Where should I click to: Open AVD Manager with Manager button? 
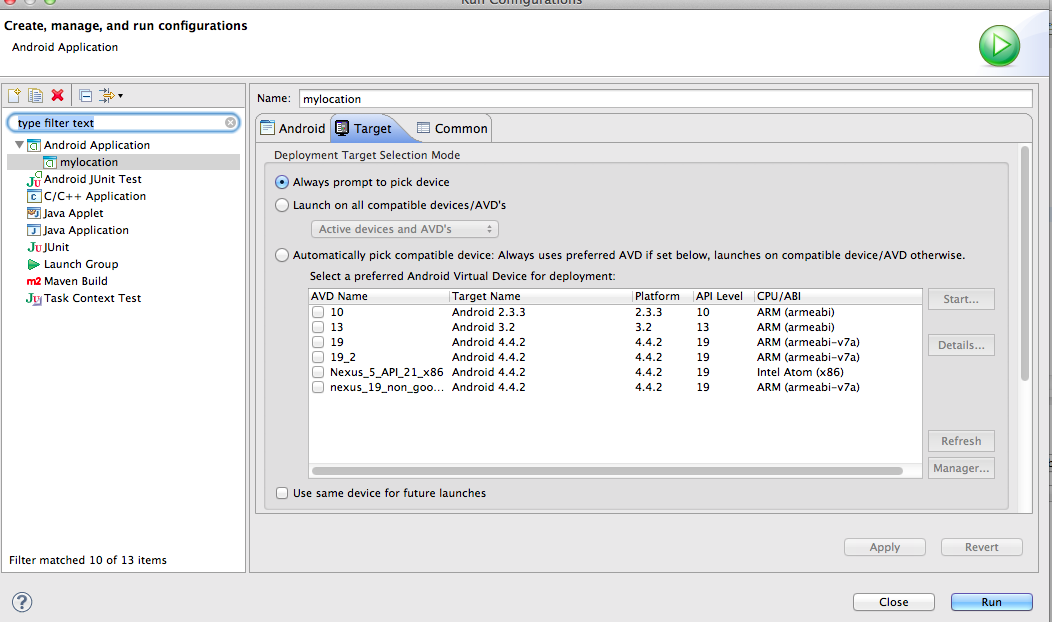[x=961, y=468]
